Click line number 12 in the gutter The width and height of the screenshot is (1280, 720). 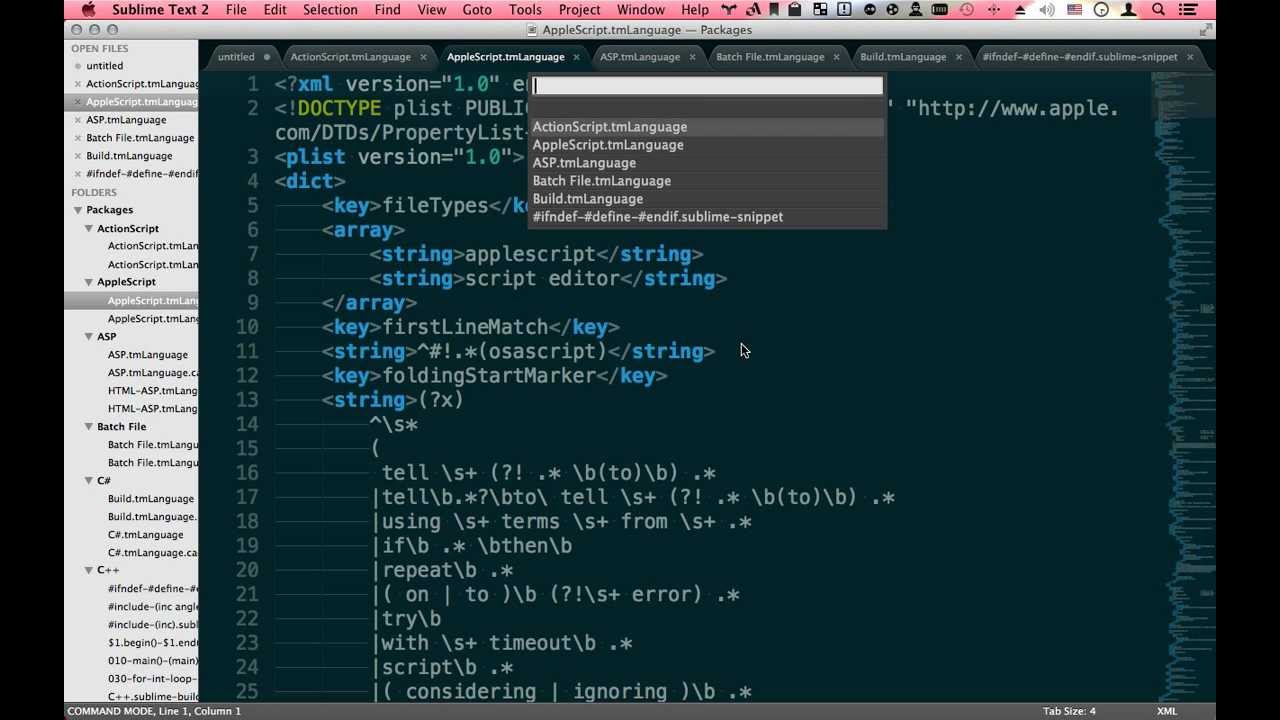(247, 376)
